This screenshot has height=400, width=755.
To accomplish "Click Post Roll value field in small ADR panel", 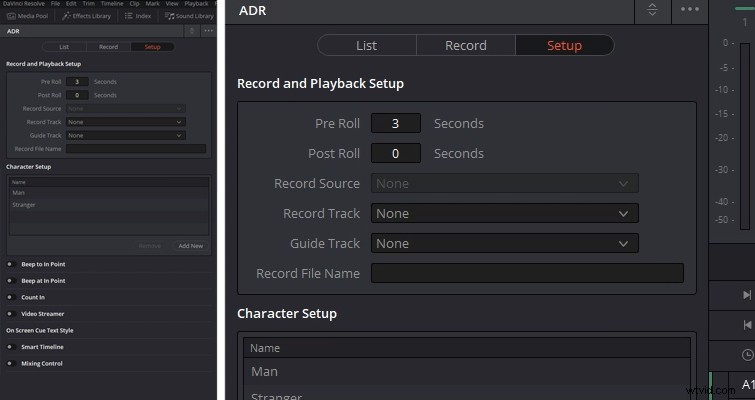I will (77, 95).
